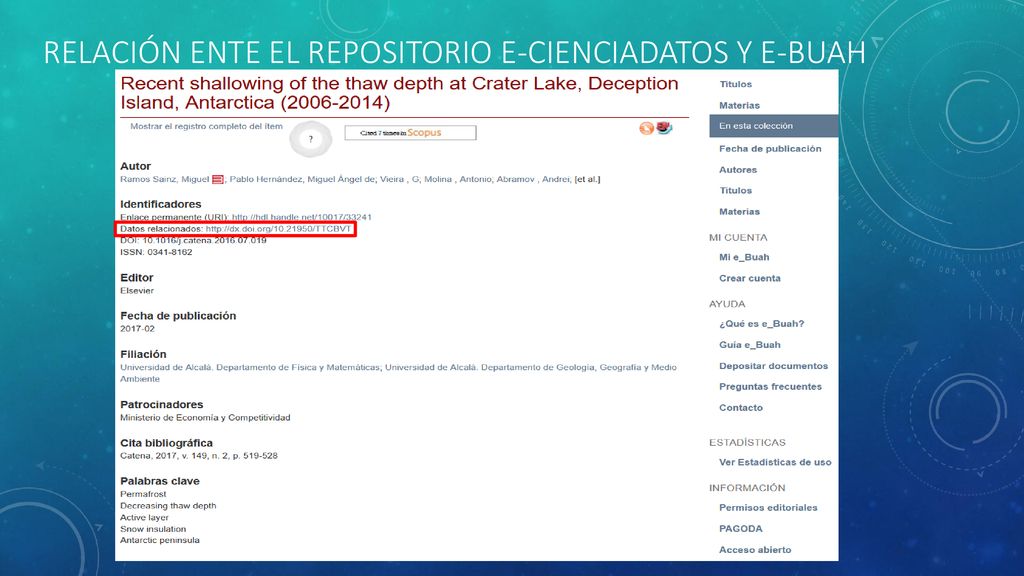Screen dimensions: 1024x576
Task: Select the article title heading text
Action: pos(399,93)
